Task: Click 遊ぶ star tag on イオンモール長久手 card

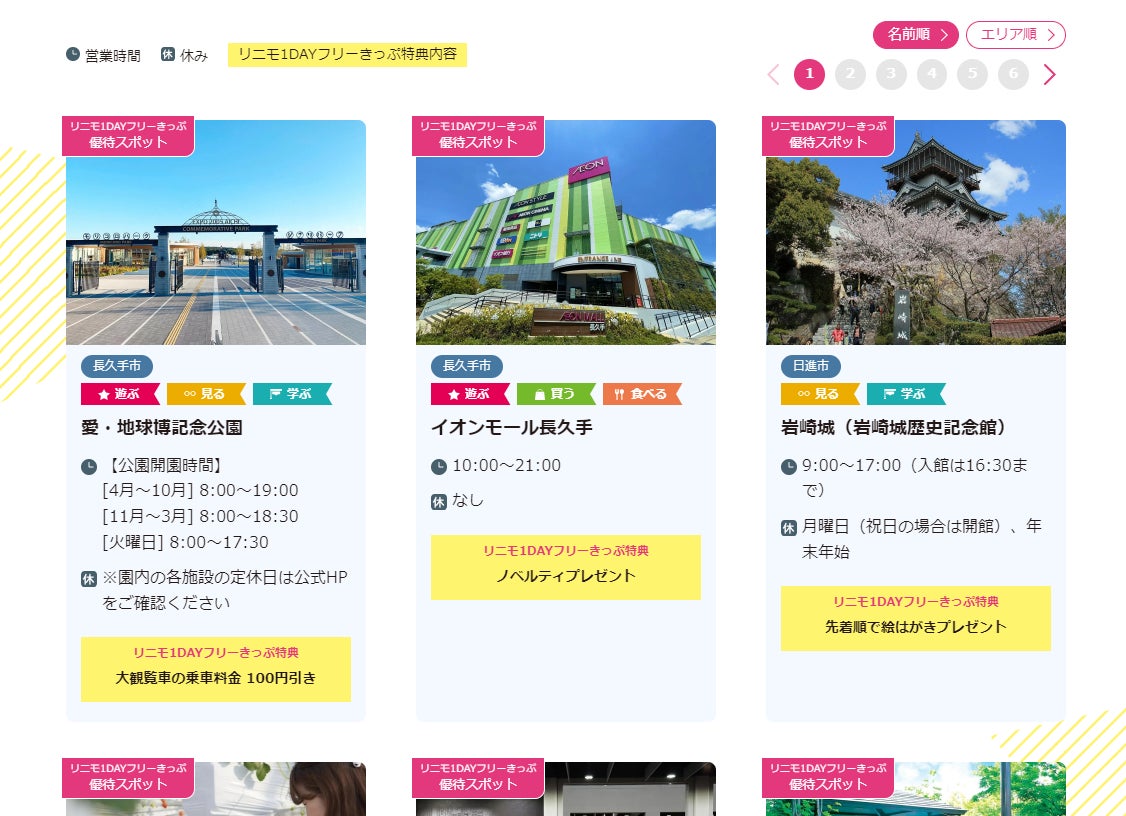Action: [x=470, y=394]
